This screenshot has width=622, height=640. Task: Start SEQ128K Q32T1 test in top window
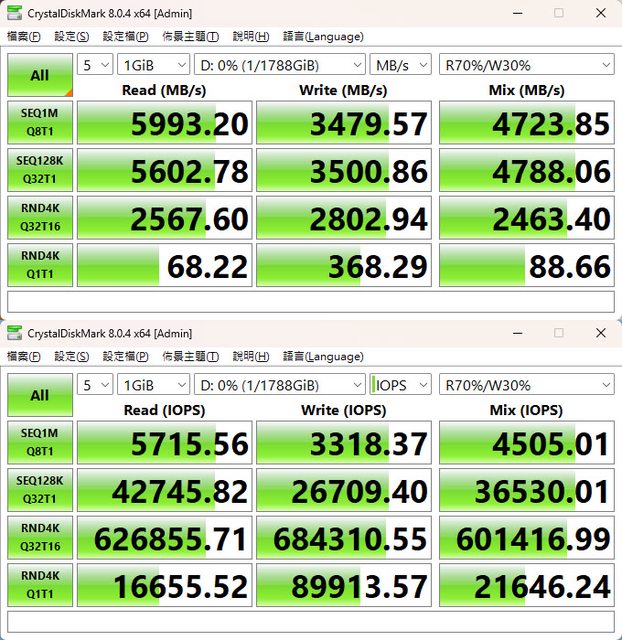(x=39, y=171)
